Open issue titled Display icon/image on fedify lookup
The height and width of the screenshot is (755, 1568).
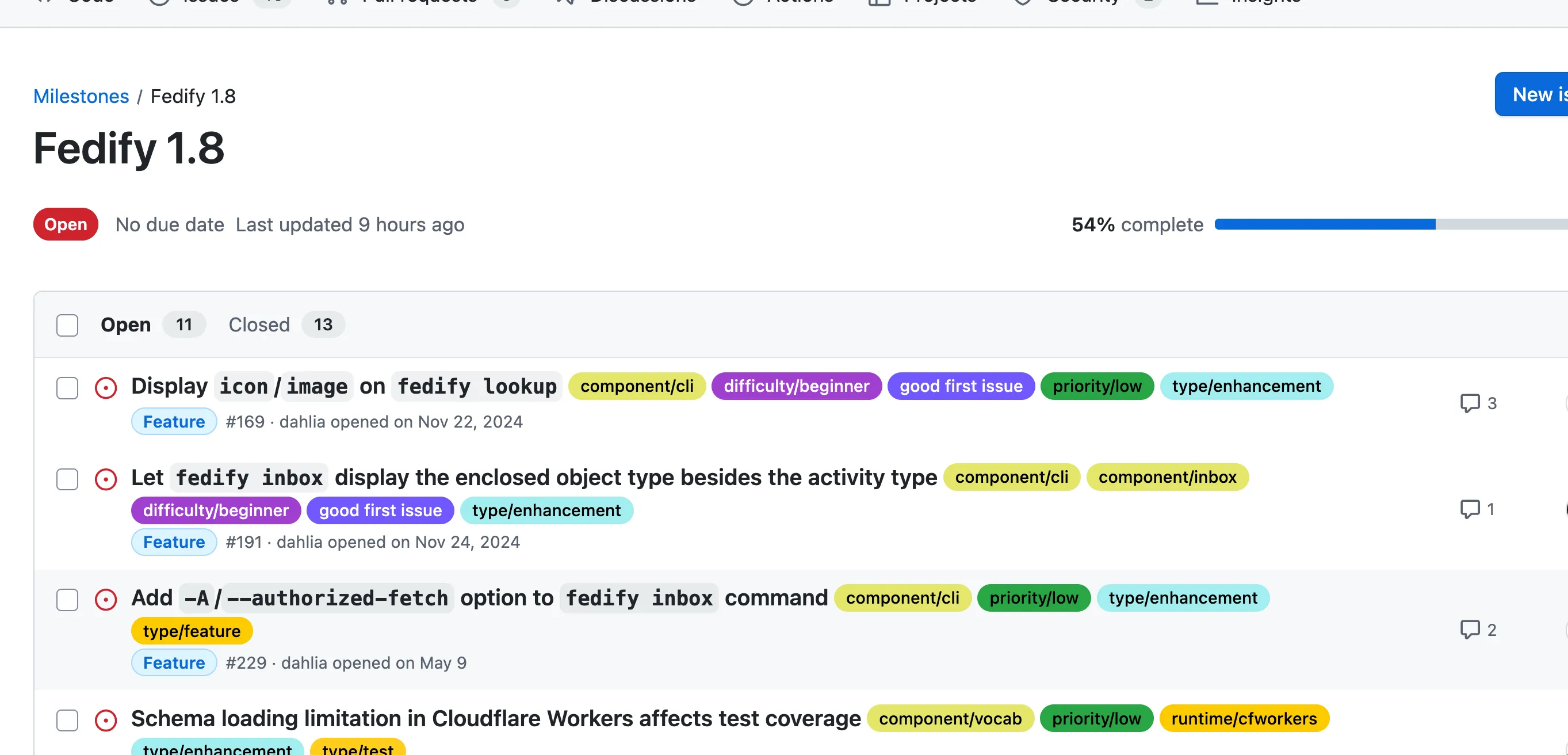click(x=346, y=386)
